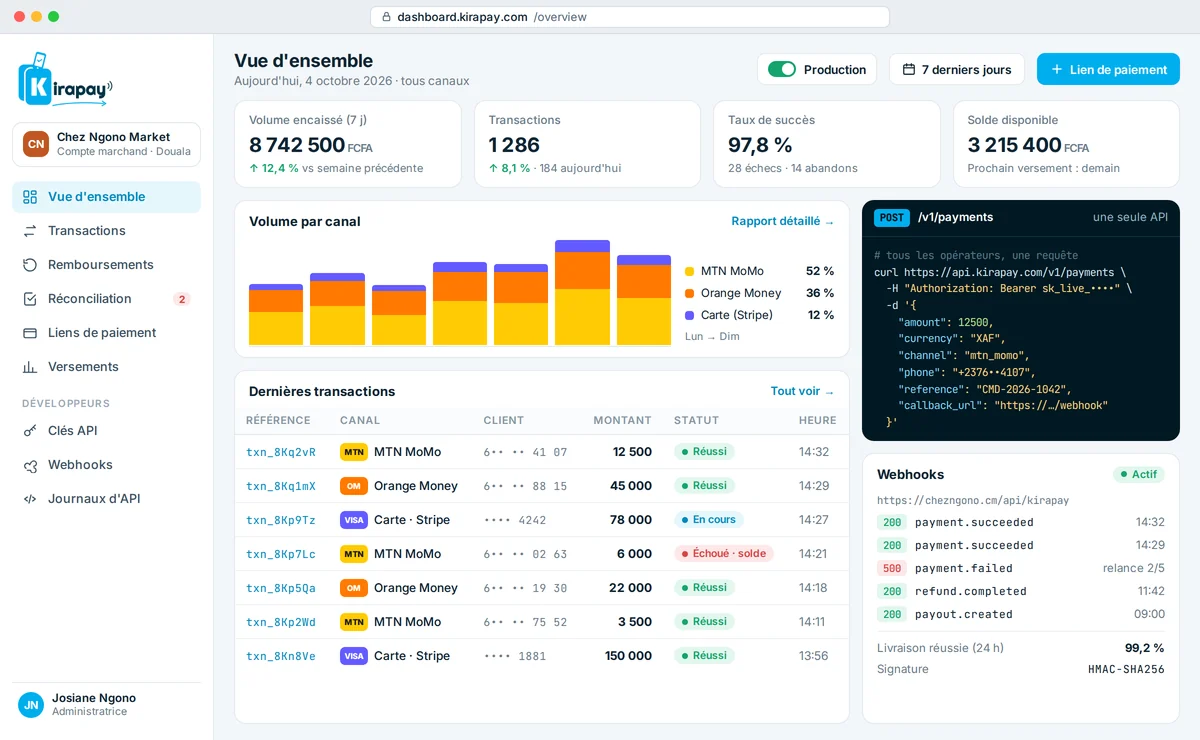Image resolution: width=1200 pixels, height=740 pixels.
Task: Select Versements in the sidebar
Action: pos(106,367)
